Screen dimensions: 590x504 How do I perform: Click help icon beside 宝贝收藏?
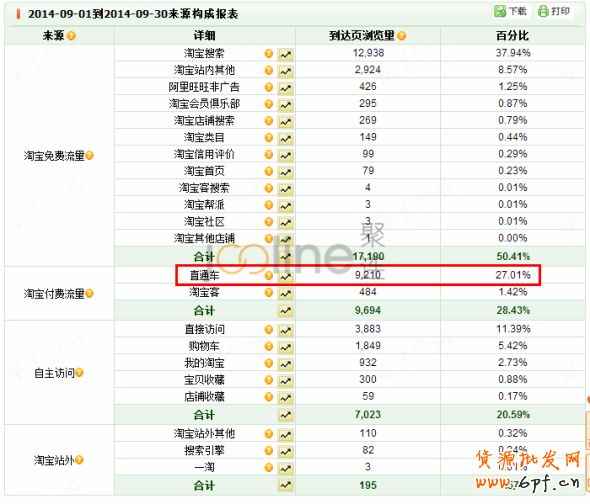point(269,380)
